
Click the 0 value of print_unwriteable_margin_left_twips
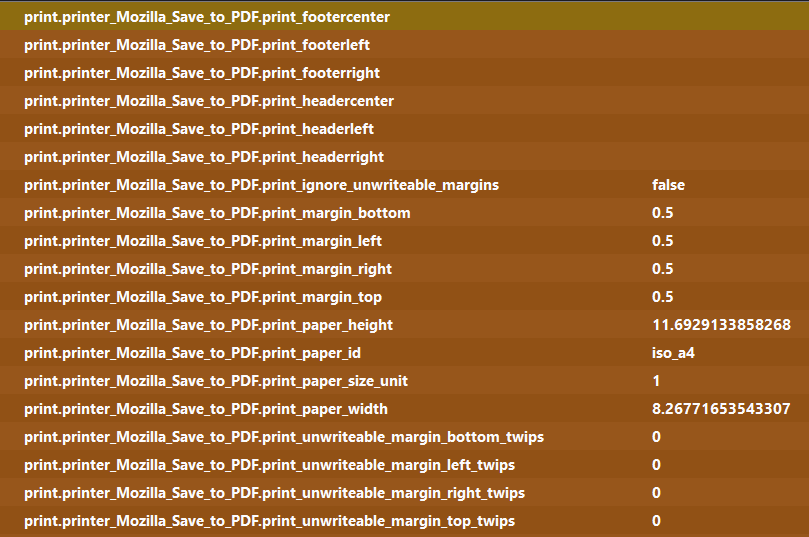coord(656,465)
